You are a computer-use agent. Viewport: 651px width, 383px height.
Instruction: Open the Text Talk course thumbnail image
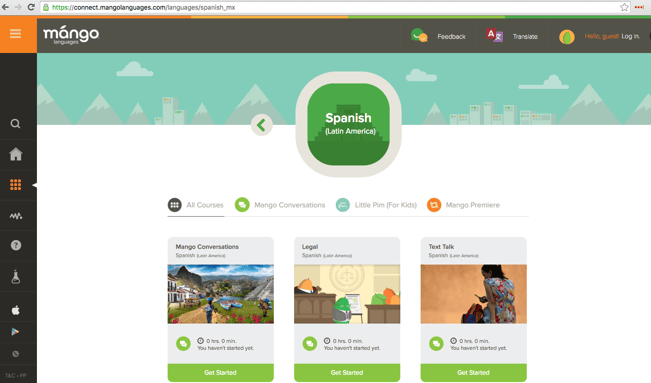pos(474,294)
